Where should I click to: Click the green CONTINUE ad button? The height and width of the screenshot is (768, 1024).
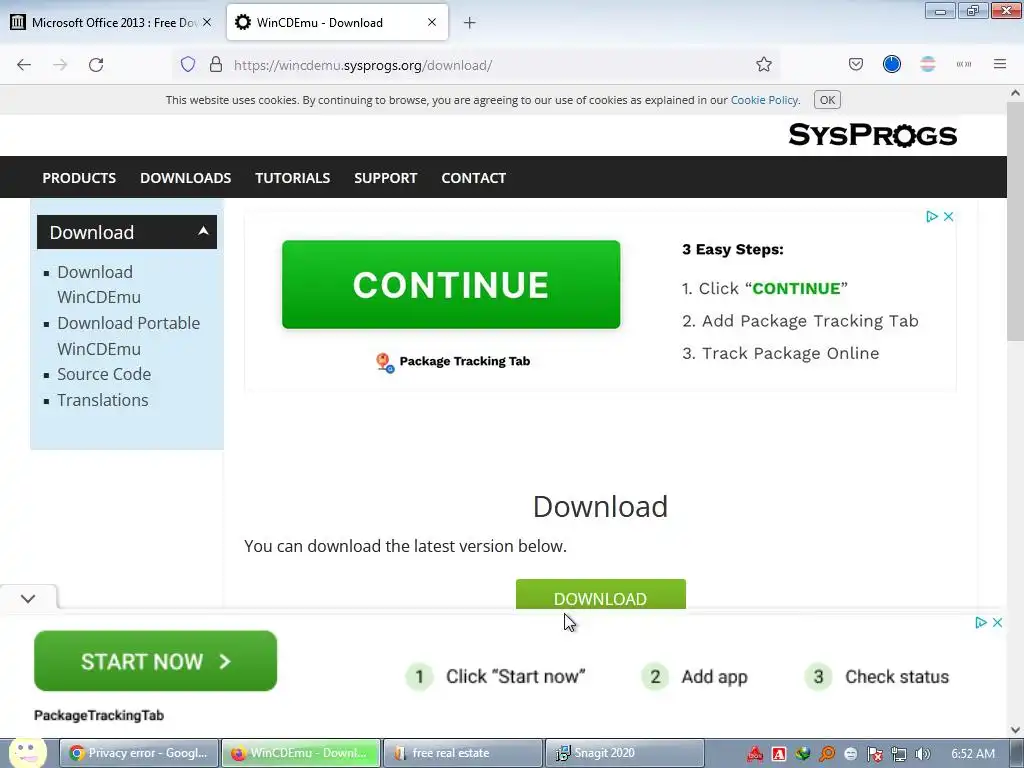[x=451, y=285]
